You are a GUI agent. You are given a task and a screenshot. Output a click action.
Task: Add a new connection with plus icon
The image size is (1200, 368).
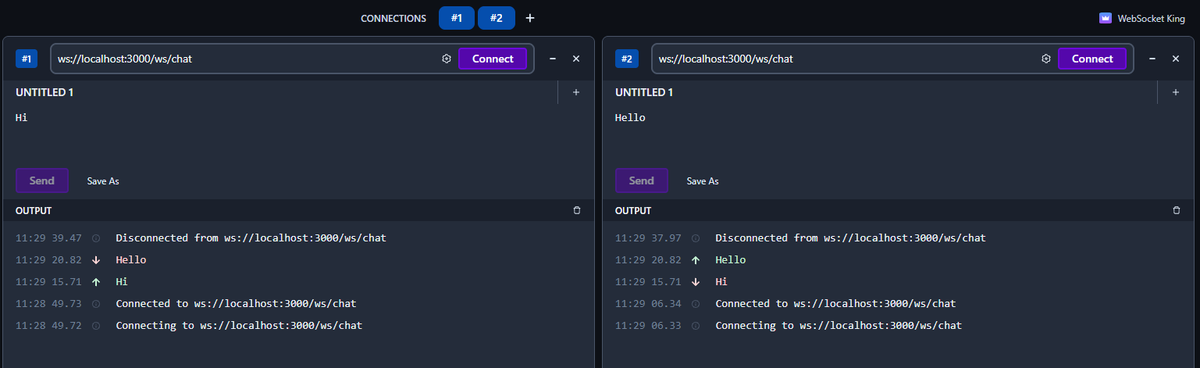pyautogui.click(x=530, y=18)
